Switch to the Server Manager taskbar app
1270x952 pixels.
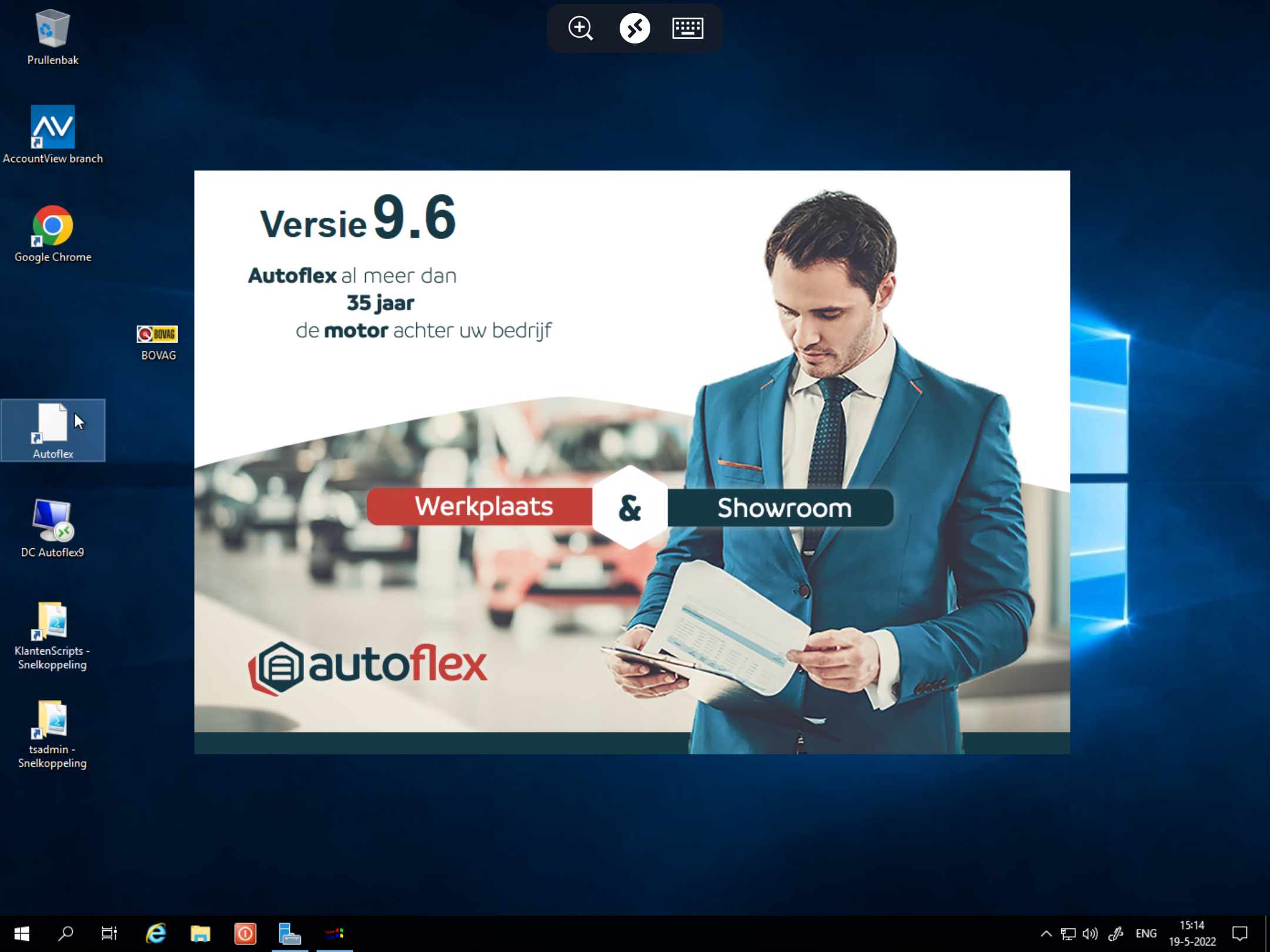coord(289,933)
